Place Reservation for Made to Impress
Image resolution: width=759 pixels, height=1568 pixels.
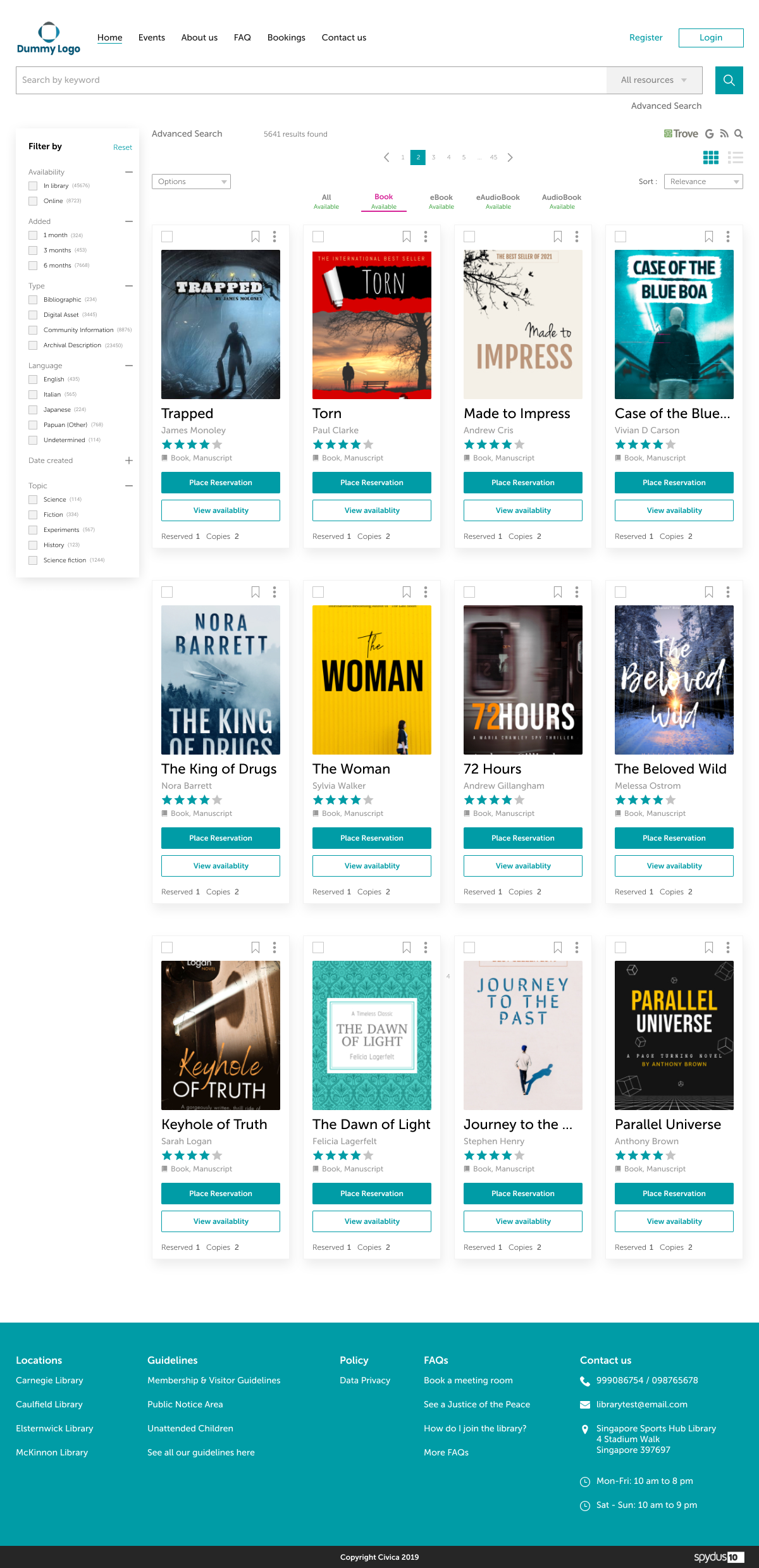[x=522, y=483]
